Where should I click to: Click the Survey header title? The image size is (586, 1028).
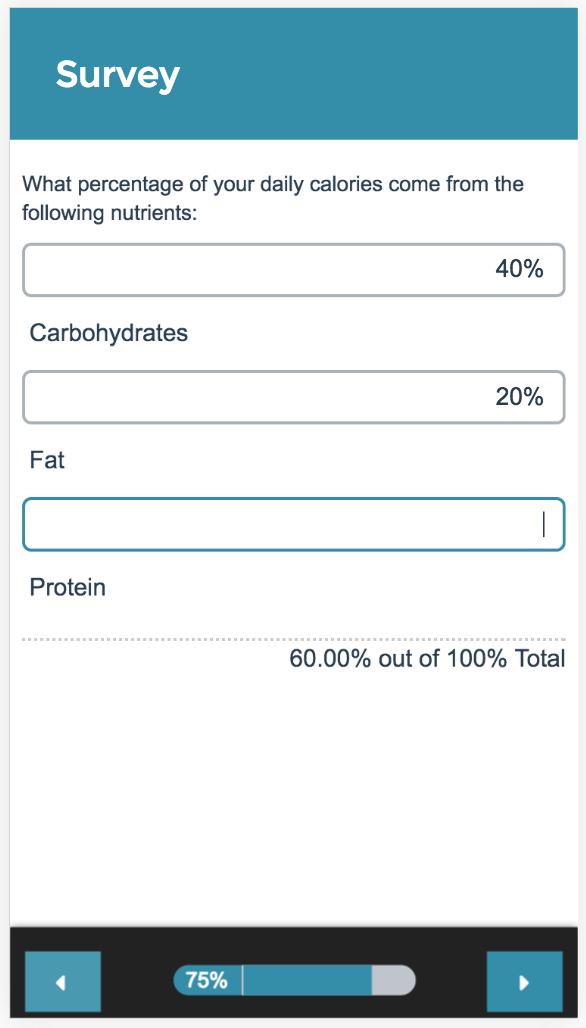[117, 74]
